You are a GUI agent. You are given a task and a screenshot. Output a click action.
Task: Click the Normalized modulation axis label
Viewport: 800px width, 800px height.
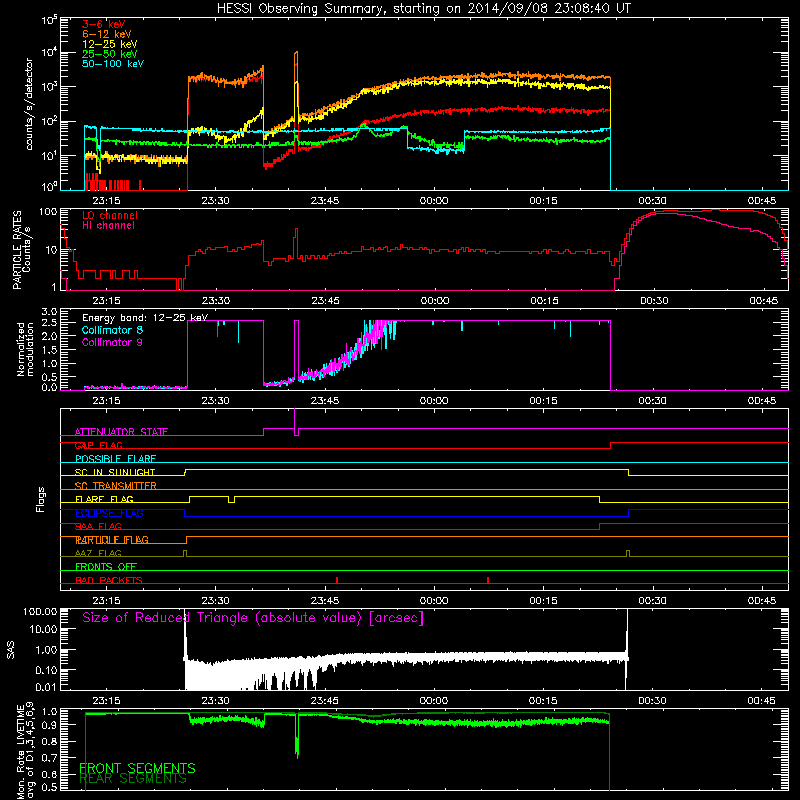point(25,349)
